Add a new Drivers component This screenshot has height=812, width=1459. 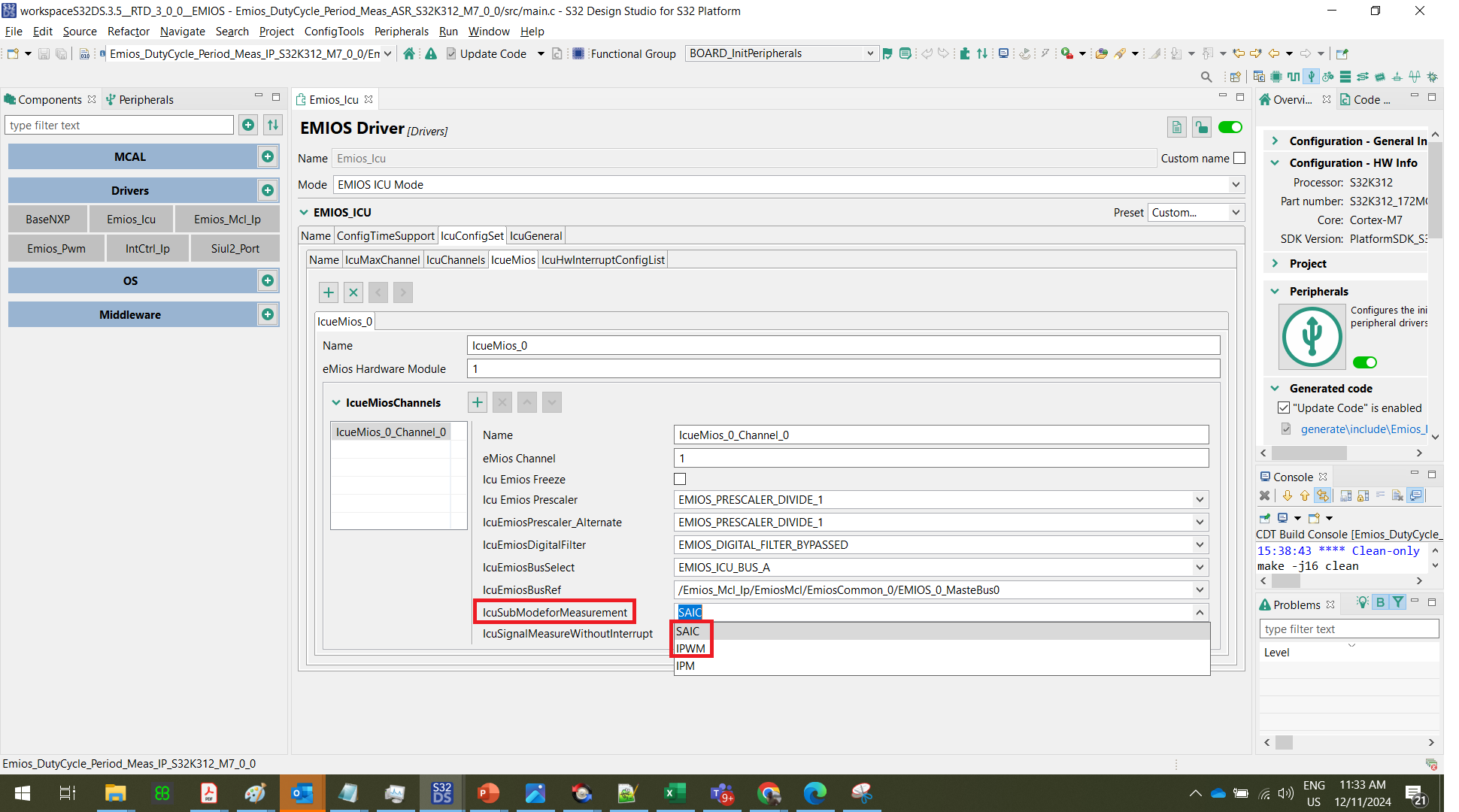coord(267,190)
